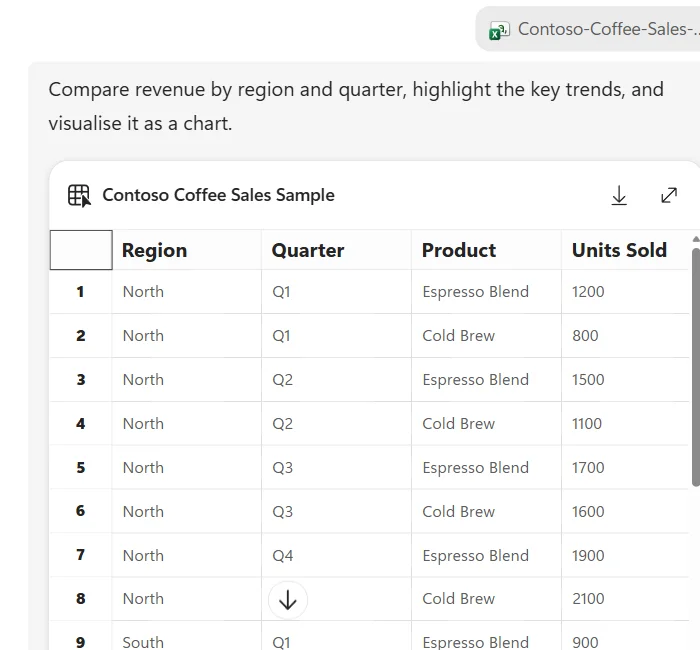Image resolution: width=700 pixels, height=650 pixels.
Task: Click the Q4 cell in row 7
Action: pyautogui.click(x=336, y=555)
